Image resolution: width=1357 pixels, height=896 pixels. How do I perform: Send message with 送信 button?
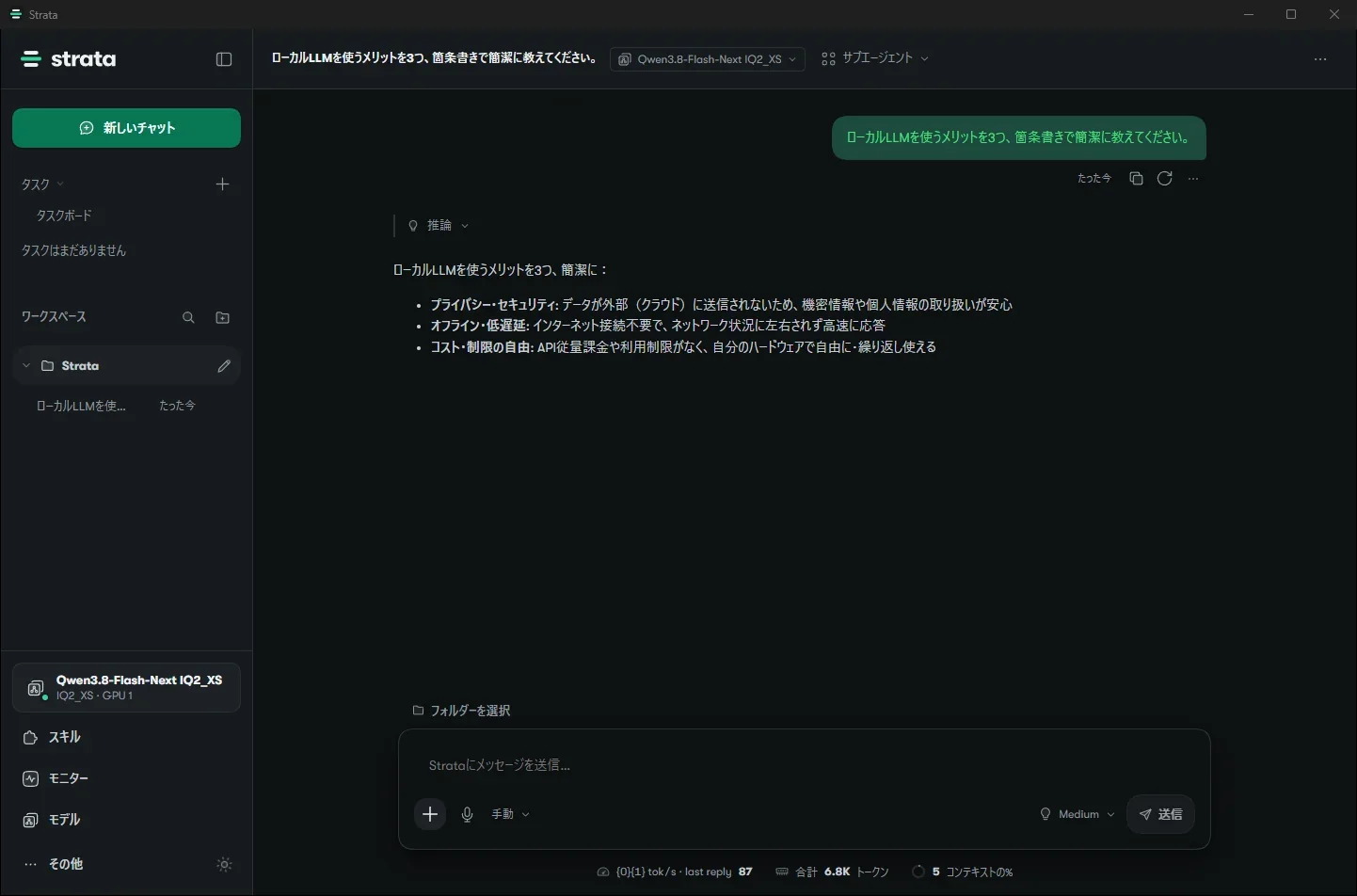pyautogui.click(x=1160, y=814)
